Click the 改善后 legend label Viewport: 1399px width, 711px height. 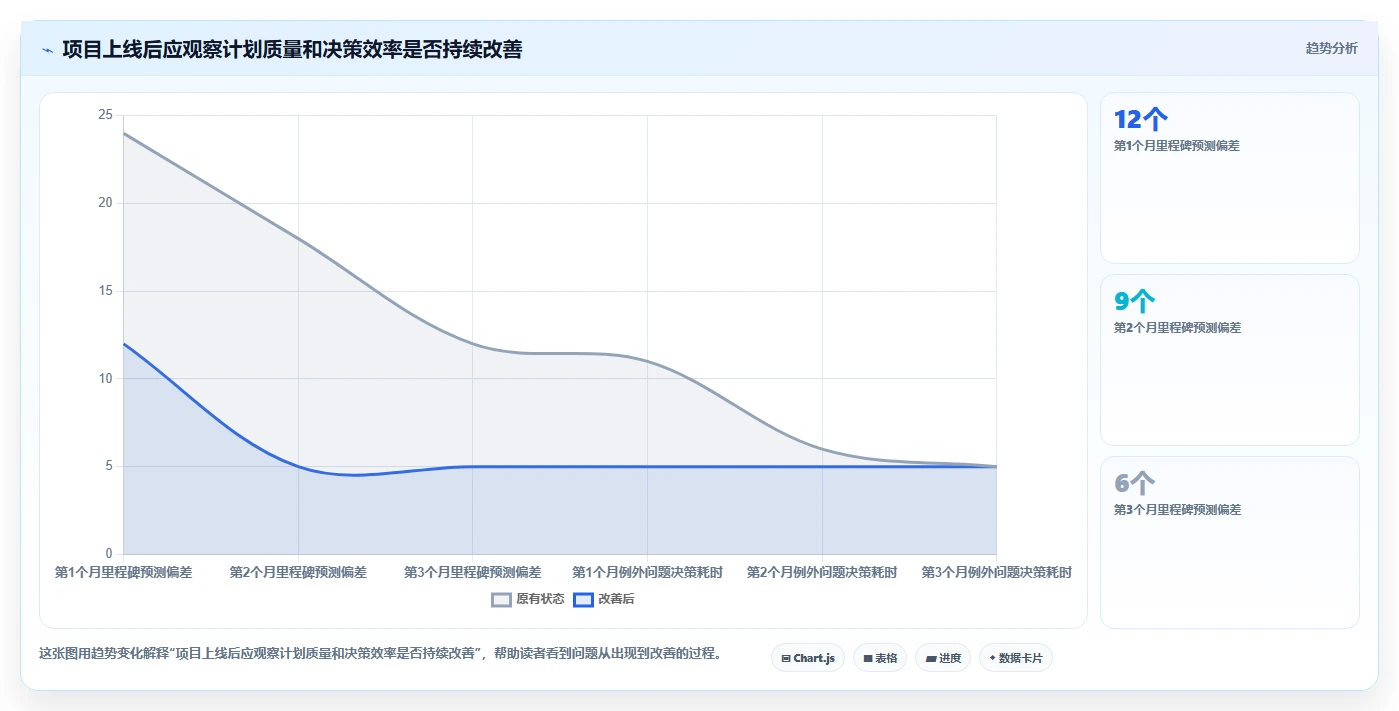pyautogui.click(x=616, y=599)
